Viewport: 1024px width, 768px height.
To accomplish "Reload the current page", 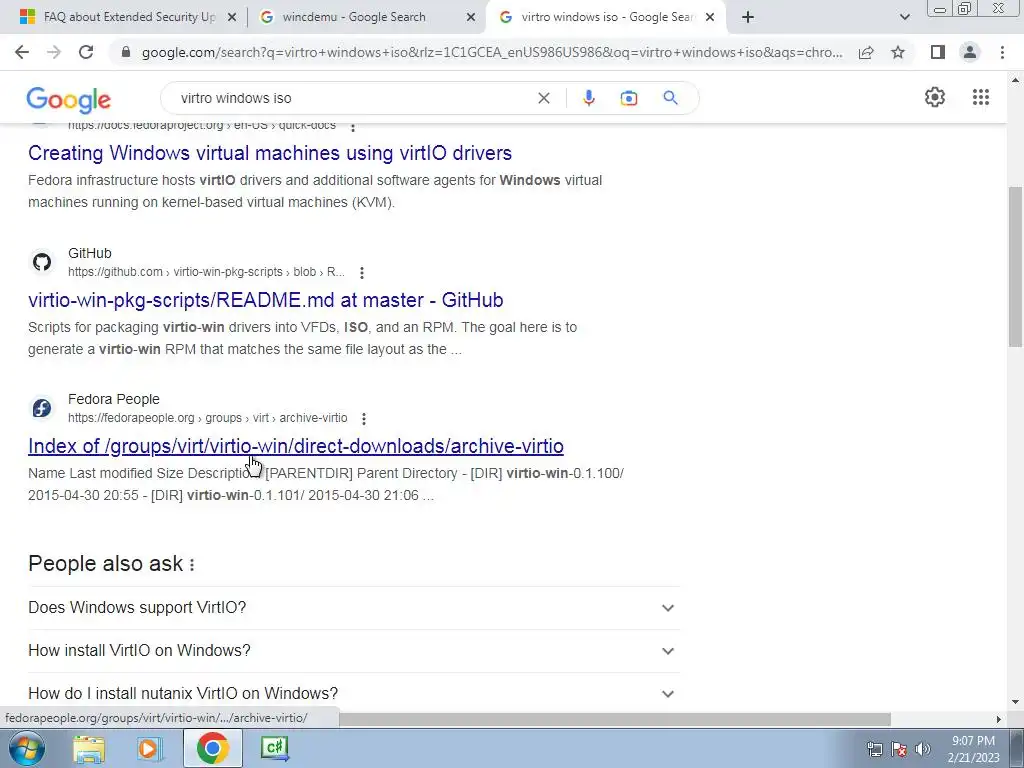I will (86, 52).
